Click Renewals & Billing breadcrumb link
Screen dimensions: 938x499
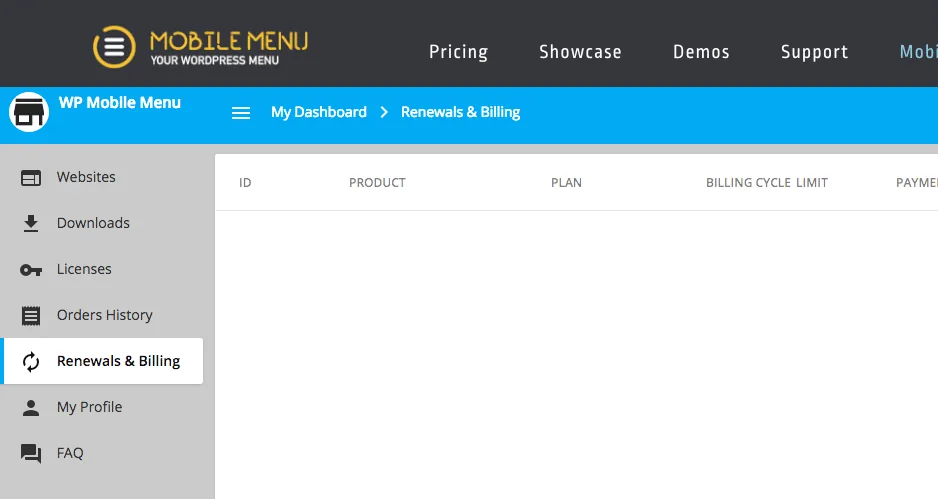(461, 112)
